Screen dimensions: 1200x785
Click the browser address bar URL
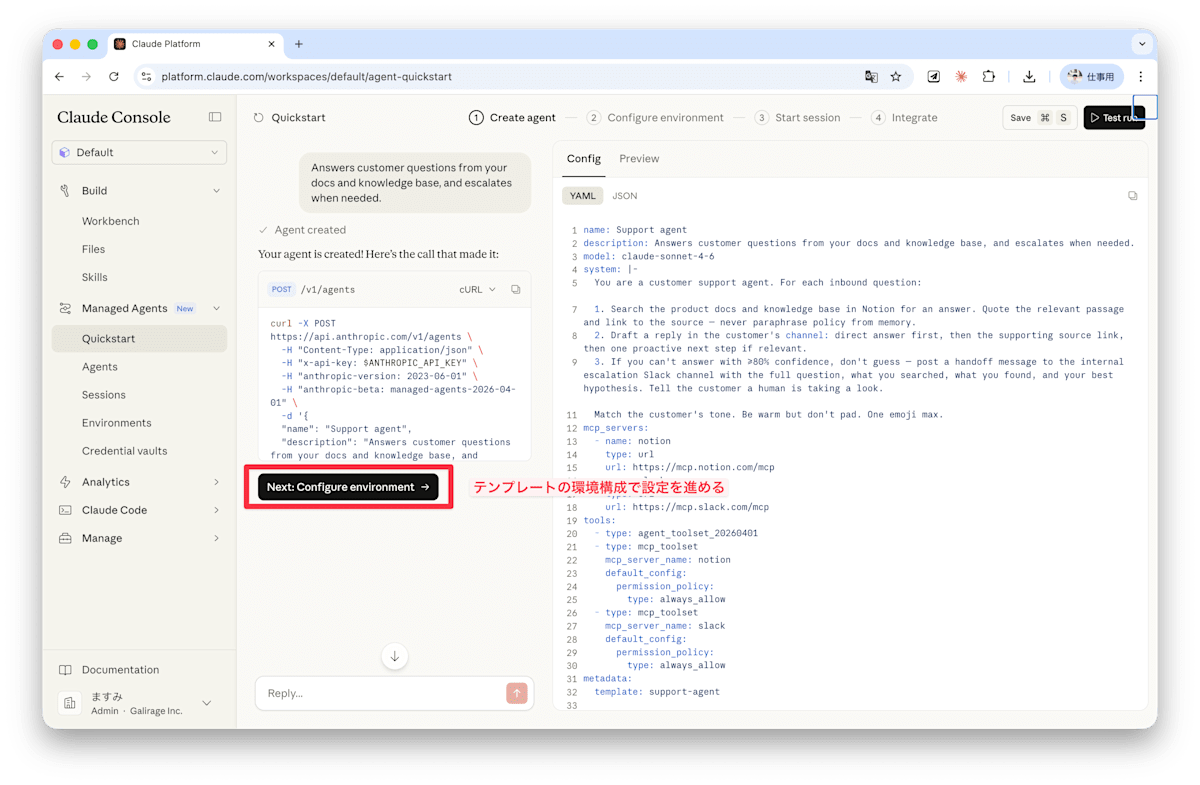click(x=306, y=76)
